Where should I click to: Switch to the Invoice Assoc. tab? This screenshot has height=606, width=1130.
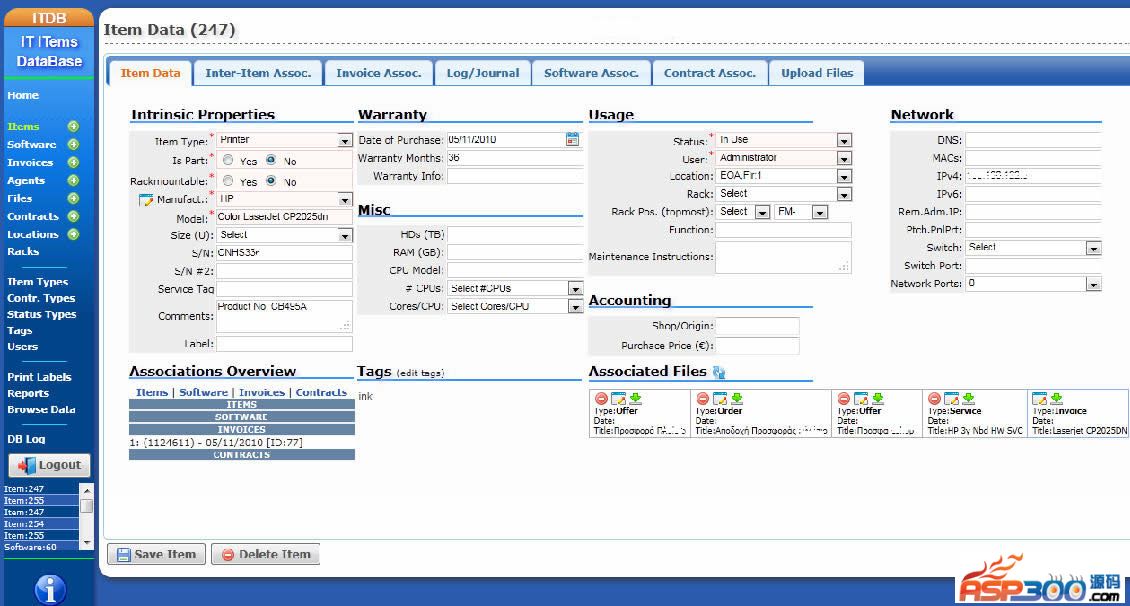pyautogui.click(x=379, y=73)
